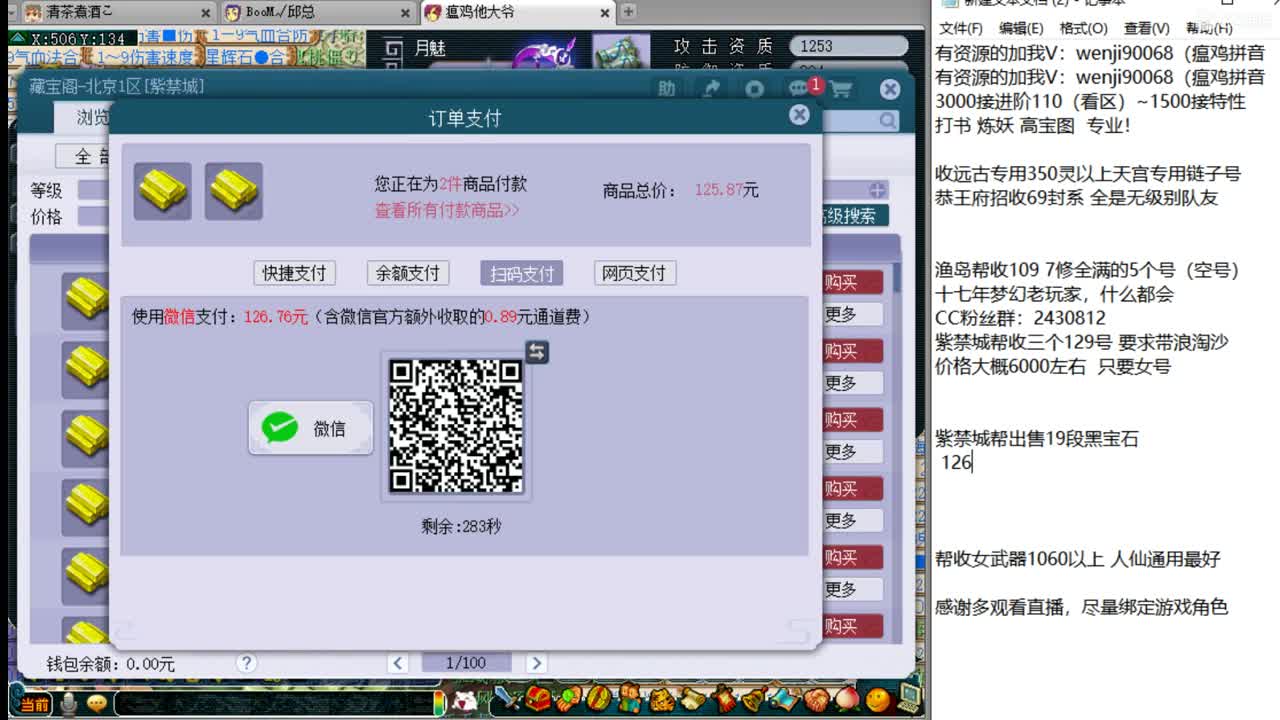
Task: Open 查看(V) menu in Notepad
Action: click(1146, 28)
